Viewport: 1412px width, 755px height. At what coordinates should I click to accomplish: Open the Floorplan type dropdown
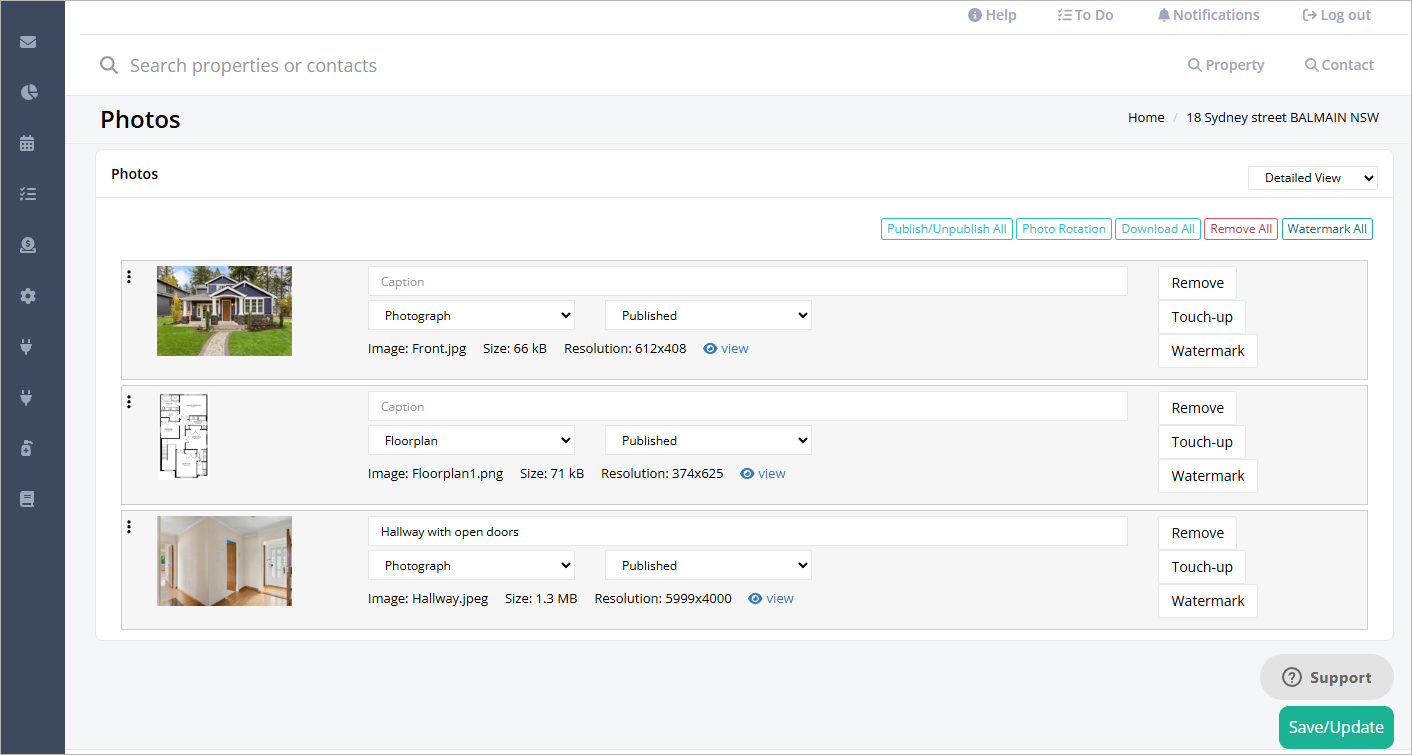point(471,441)
